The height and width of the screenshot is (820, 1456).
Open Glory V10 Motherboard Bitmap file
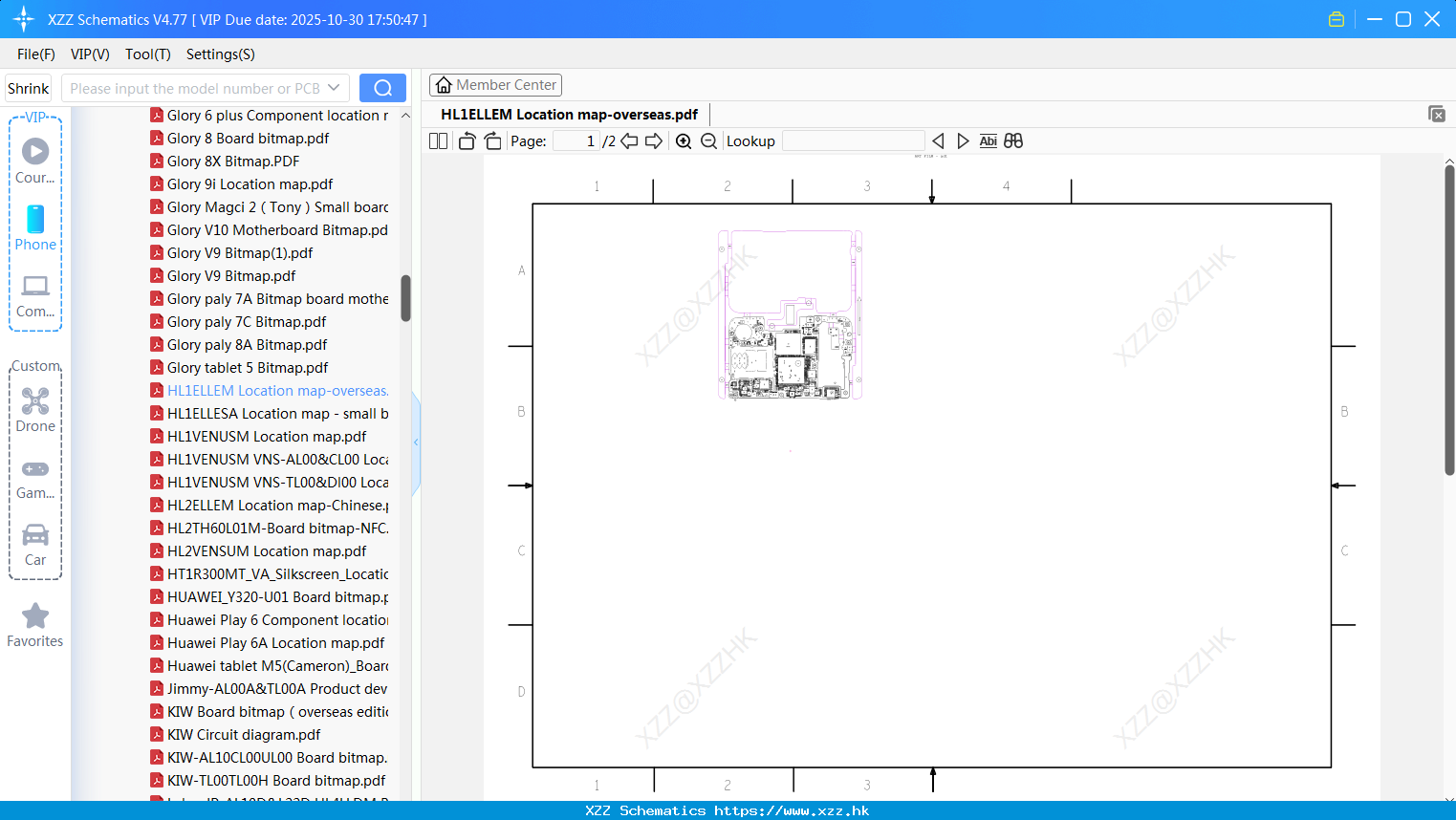click(269, 230)
